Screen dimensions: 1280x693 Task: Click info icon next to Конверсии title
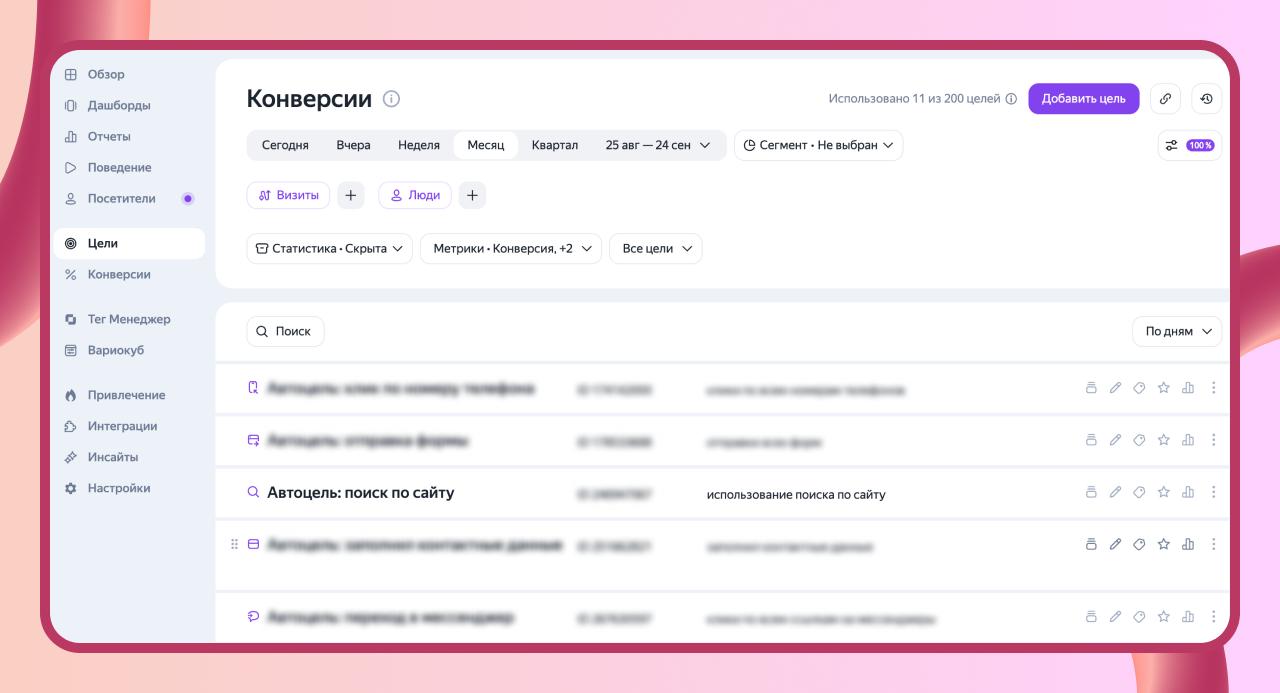tap(391, 99)
